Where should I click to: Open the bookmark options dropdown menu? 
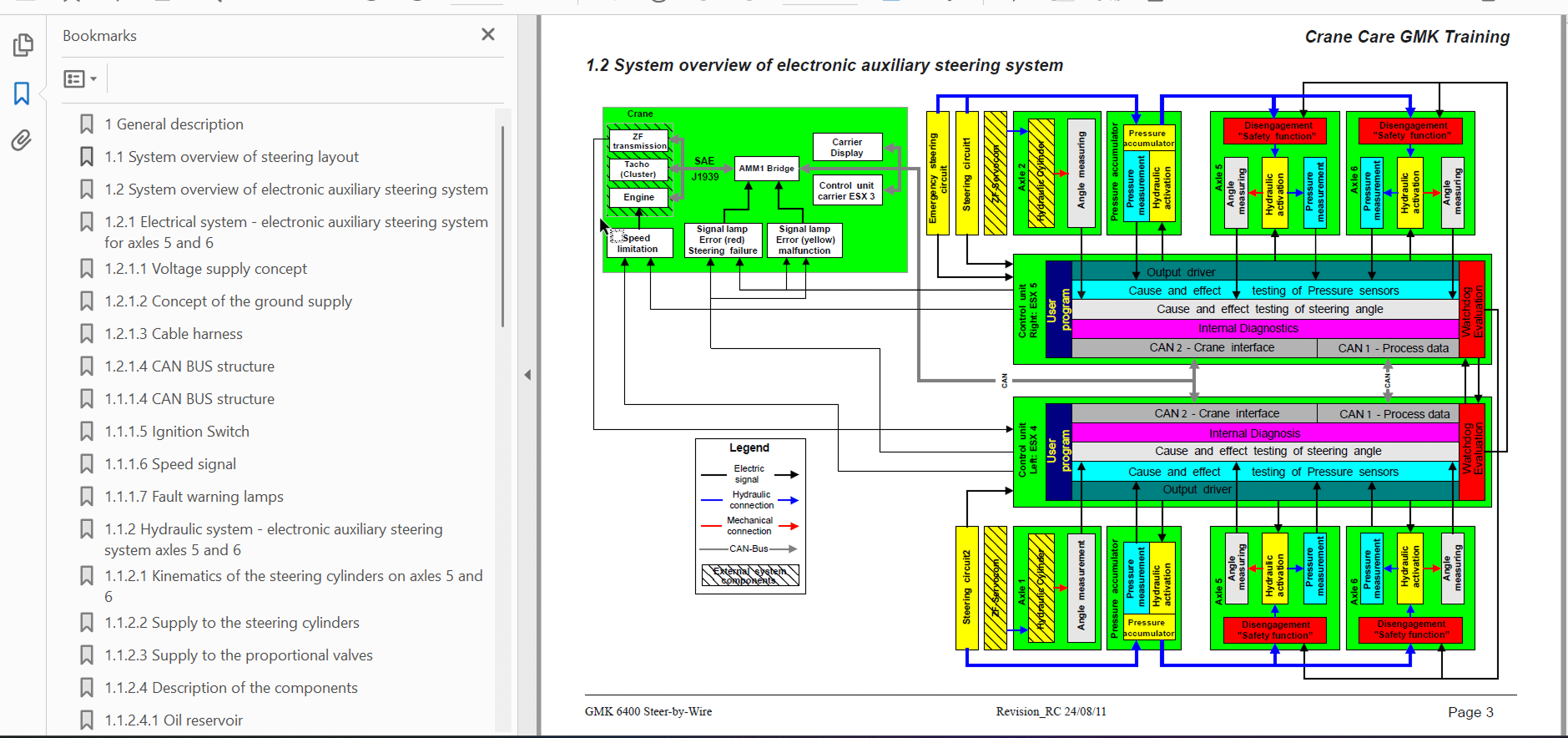[x=80, y=78]
